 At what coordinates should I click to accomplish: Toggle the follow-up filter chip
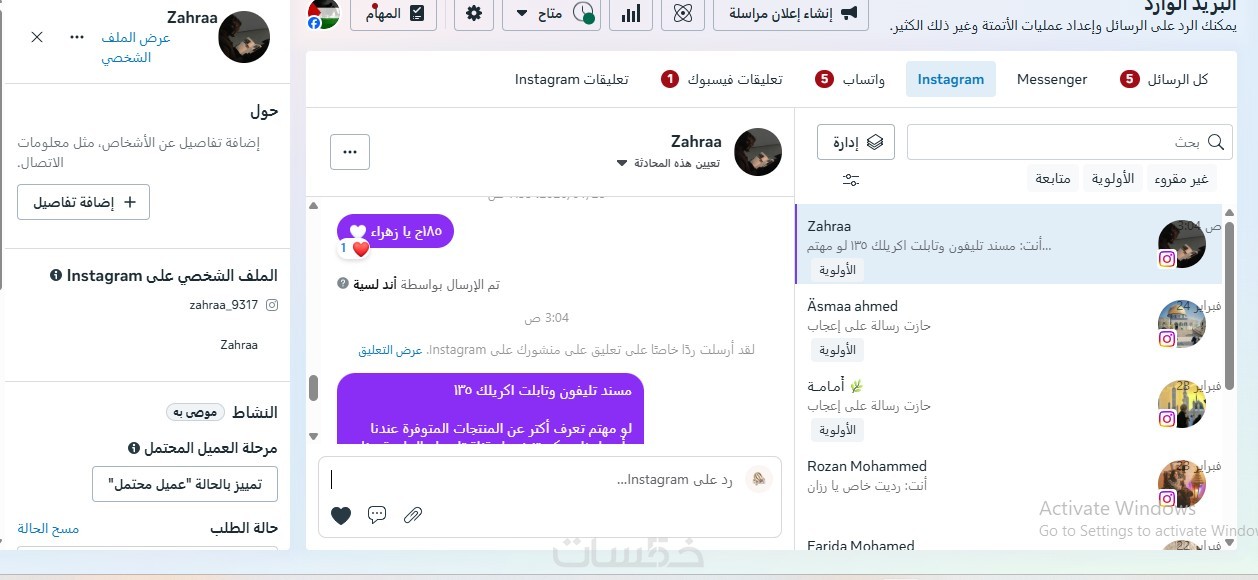tap(1053, 179)
